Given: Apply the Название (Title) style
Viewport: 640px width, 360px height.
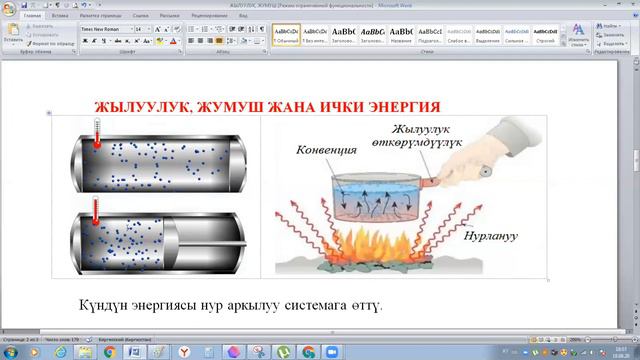Looking at the screenshot, I should point(401,35).
